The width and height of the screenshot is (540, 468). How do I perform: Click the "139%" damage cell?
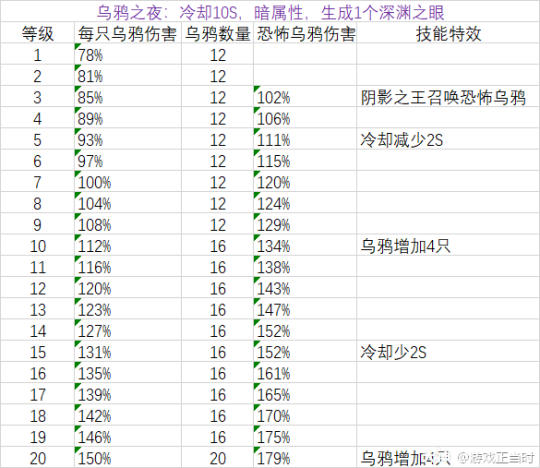coord(127,394)
